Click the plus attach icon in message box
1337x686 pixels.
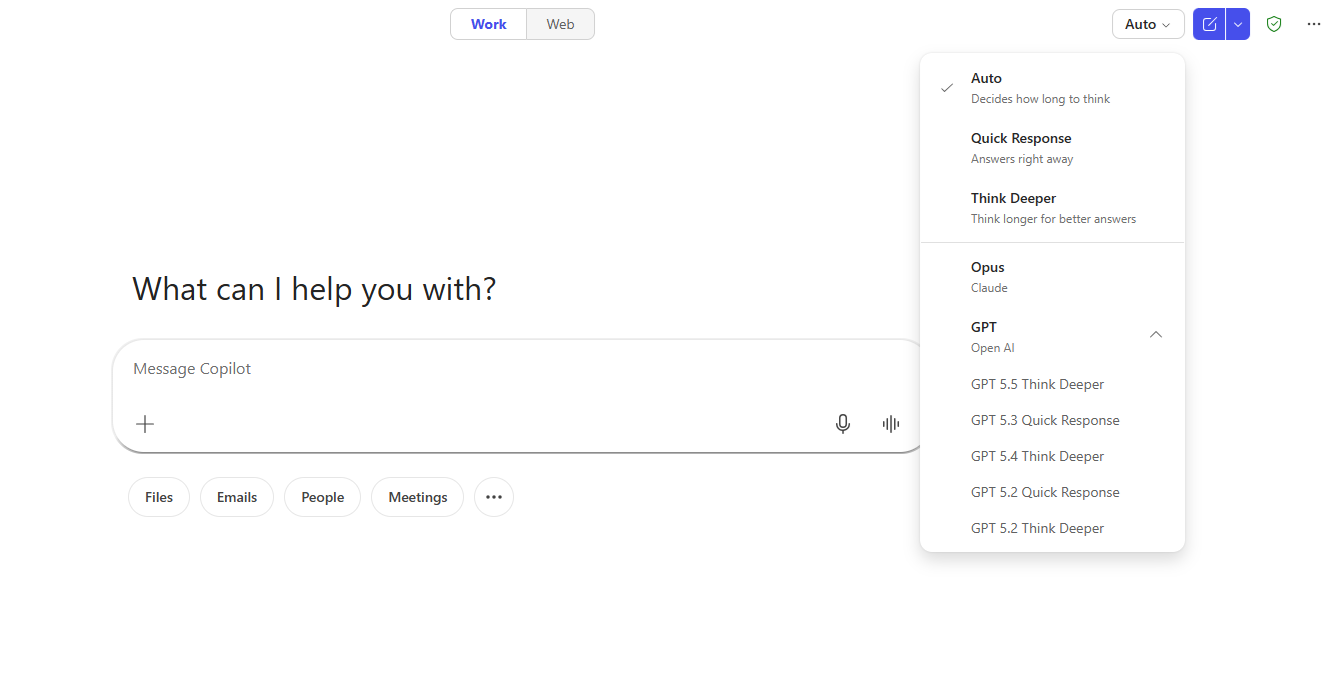[145, 424]
